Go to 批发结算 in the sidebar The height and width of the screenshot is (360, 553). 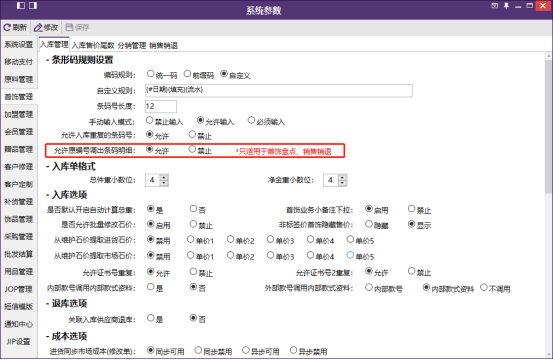19,254
